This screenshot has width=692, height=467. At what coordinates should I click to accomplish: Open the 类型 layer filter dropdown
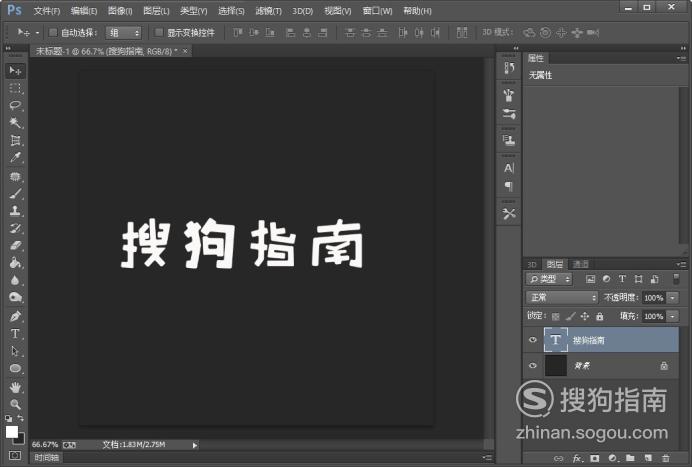tap(549, 279)
